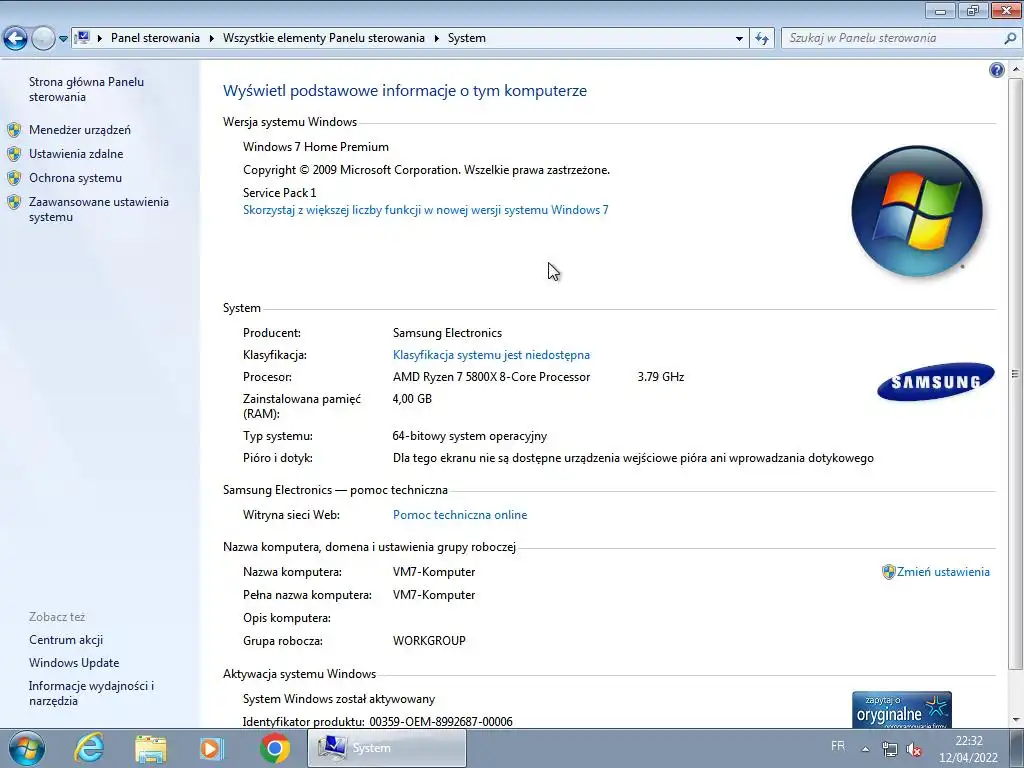
Task: Select System window taskbar button
Action: pyautogui.click(x=387, y=748)
